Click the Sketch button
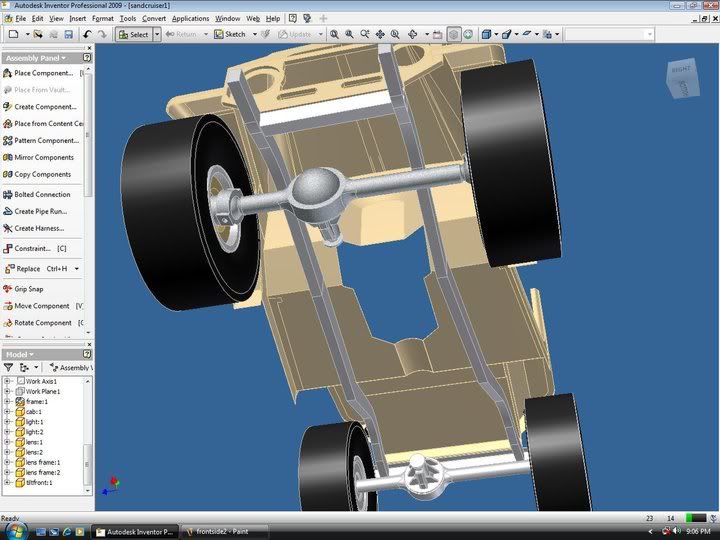 tap(230, 34)
